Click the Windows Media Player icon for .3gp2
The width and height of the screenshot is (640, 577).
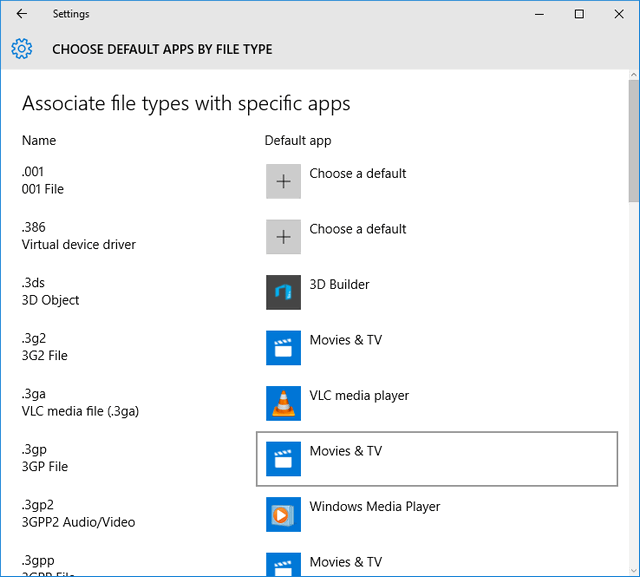click(x=283, y=515)
